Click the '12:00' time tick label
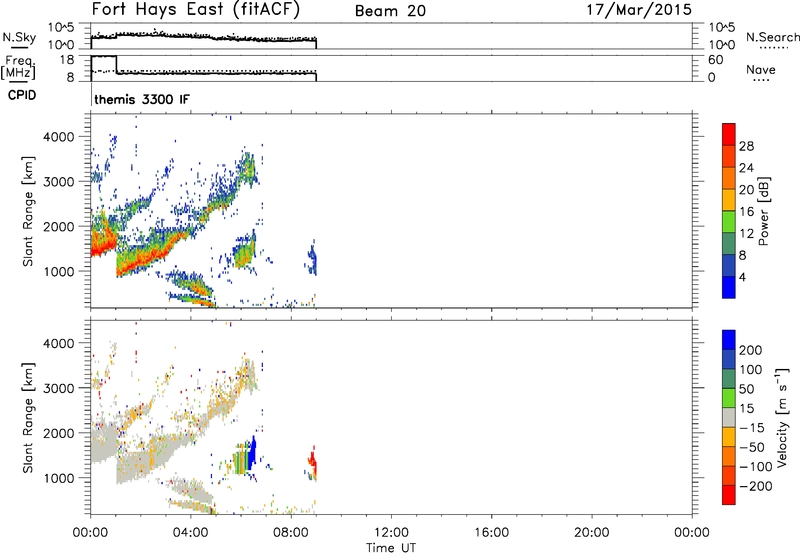Screen dimensions: 800x554 pos(391,533)
